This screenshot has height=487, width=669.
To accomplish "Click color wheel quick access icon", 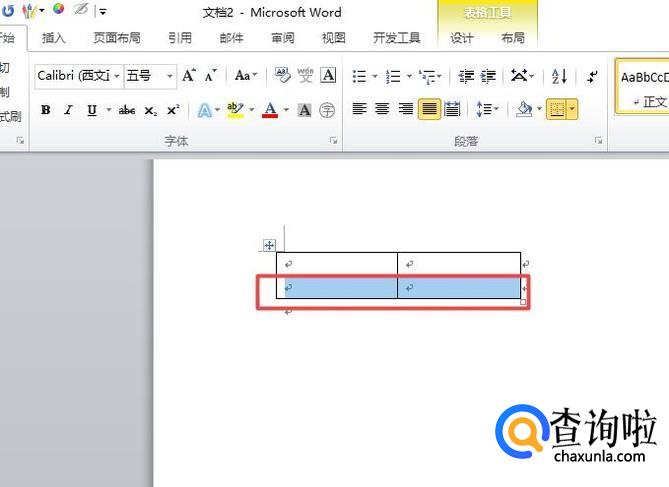I will coord(58,9).
